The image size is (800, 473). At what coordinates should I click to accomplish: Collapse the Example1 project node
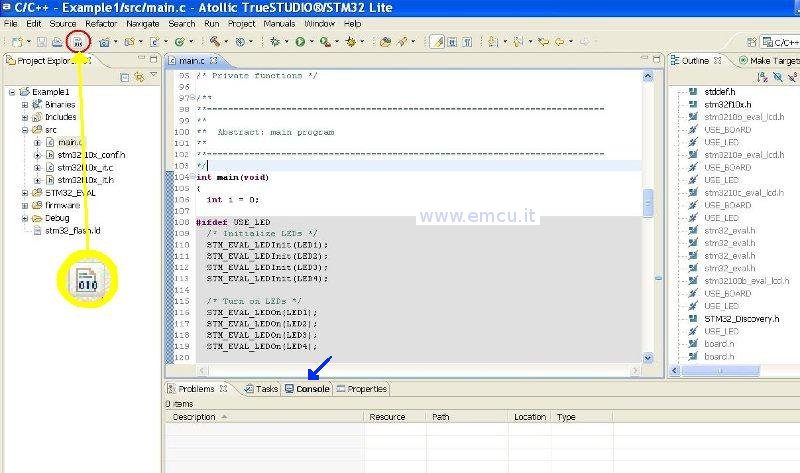point(12,92)
